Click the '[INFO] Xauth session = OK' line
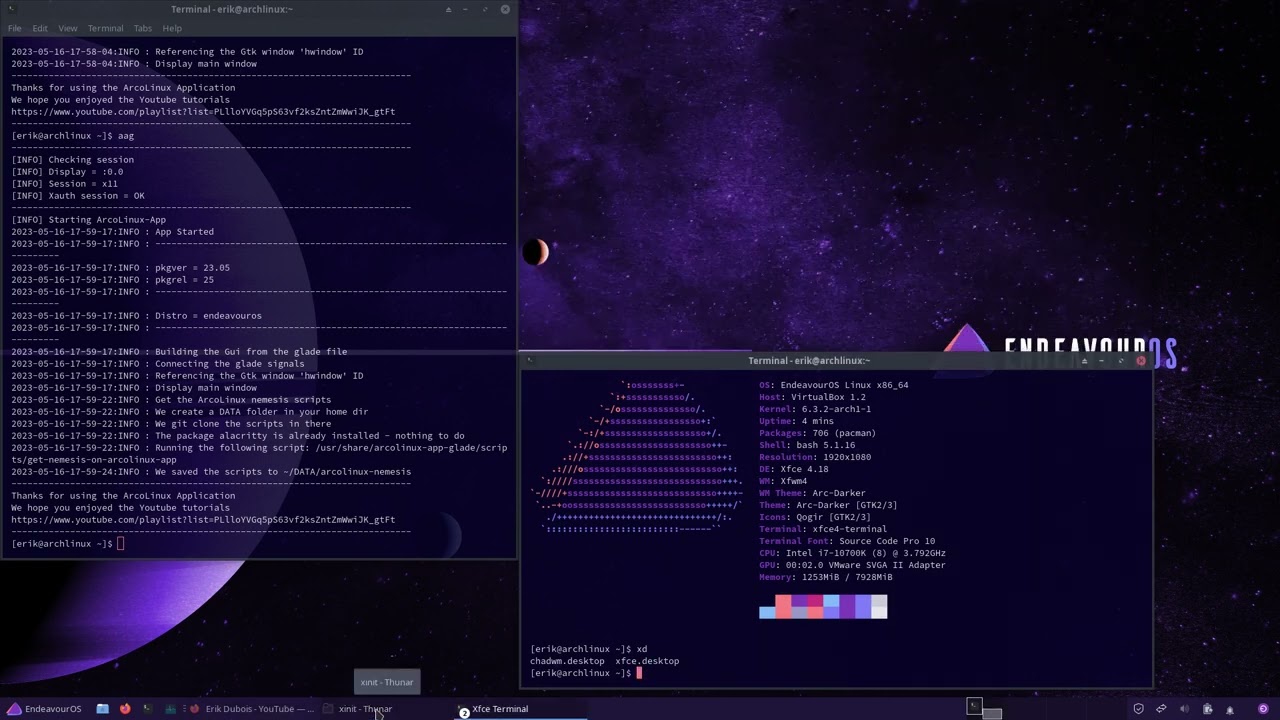Screen dimensions: 1280x720 point(78,196)
